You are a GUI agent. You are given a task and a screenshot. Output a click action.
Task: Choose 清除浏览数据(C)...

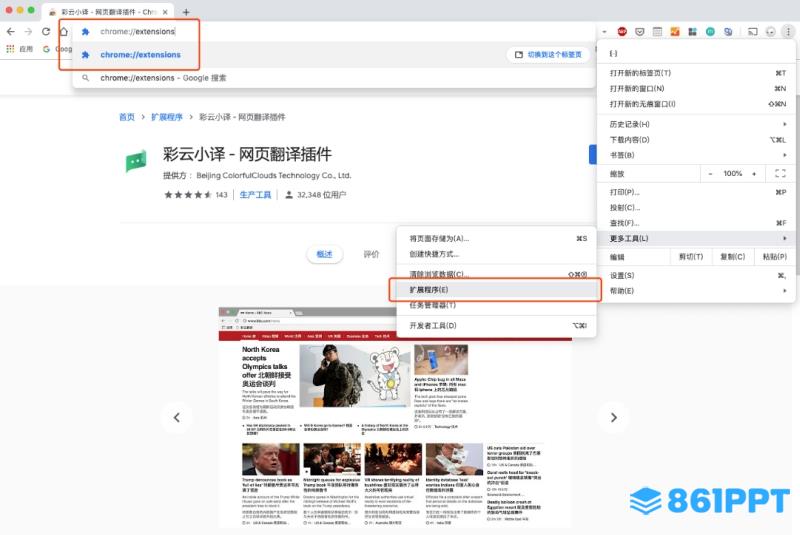496,274
